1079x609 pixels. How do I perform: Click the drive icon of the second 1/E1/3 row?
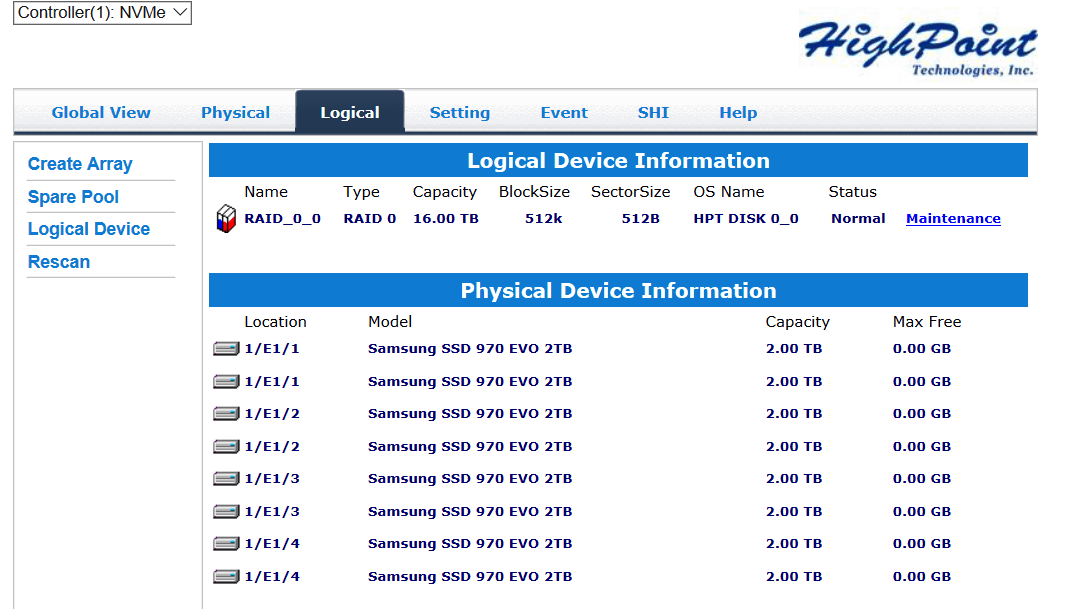point(226,511)
